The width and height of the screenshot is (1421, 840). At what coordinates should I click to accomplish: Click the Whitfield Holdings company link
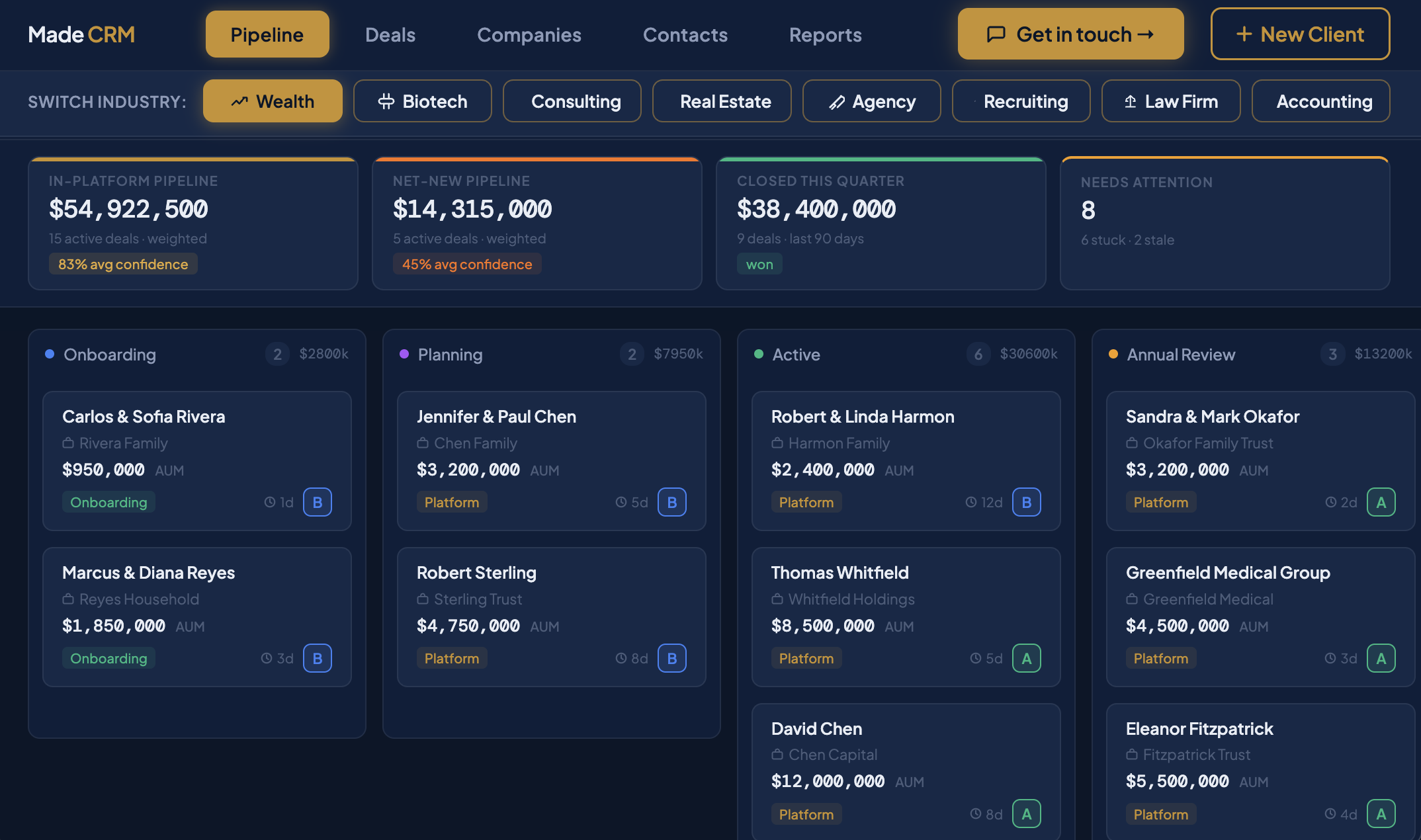pos(843,599)
